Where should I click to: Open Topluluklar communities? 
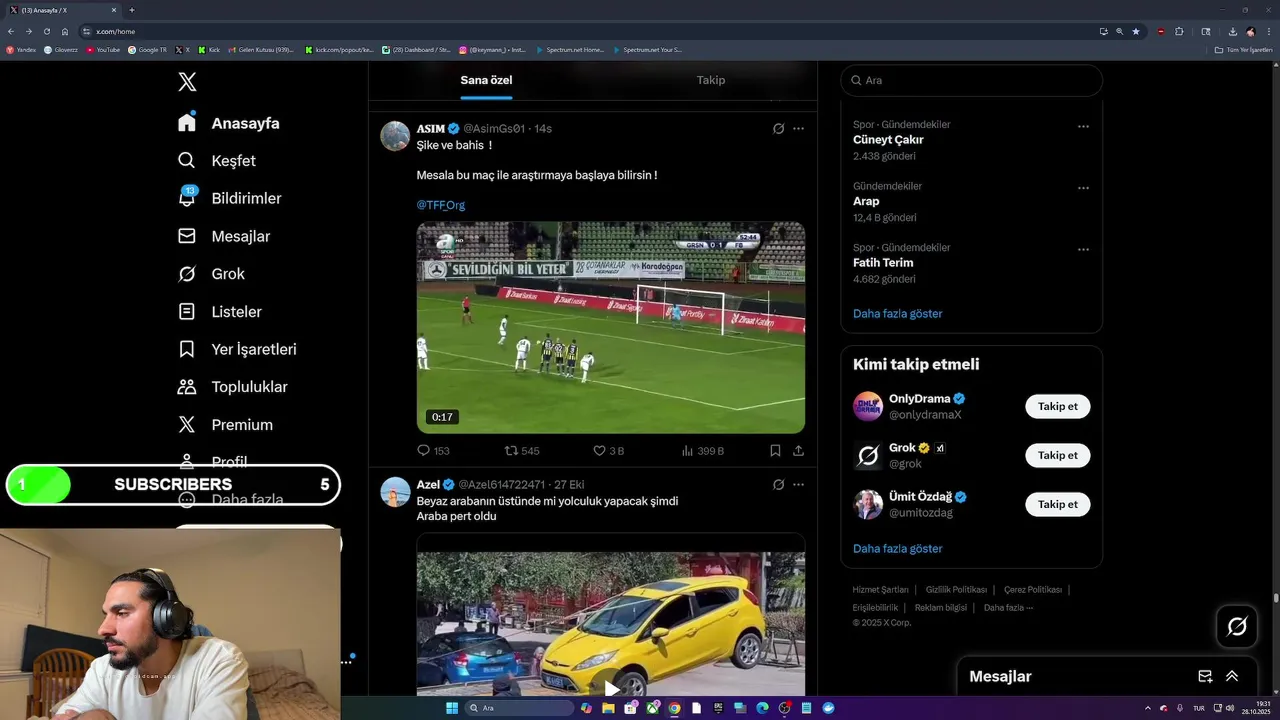pyautogui.click(x=232, y=387)
